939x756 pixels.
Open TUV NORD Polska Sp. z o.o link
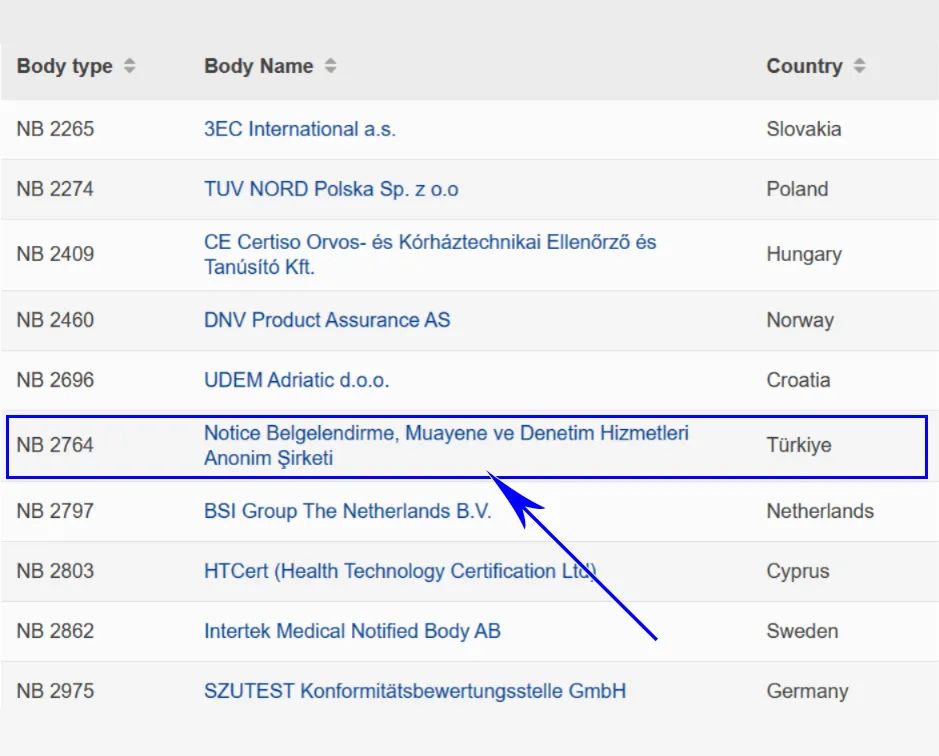pyautogui.click(x=331, y=189)
